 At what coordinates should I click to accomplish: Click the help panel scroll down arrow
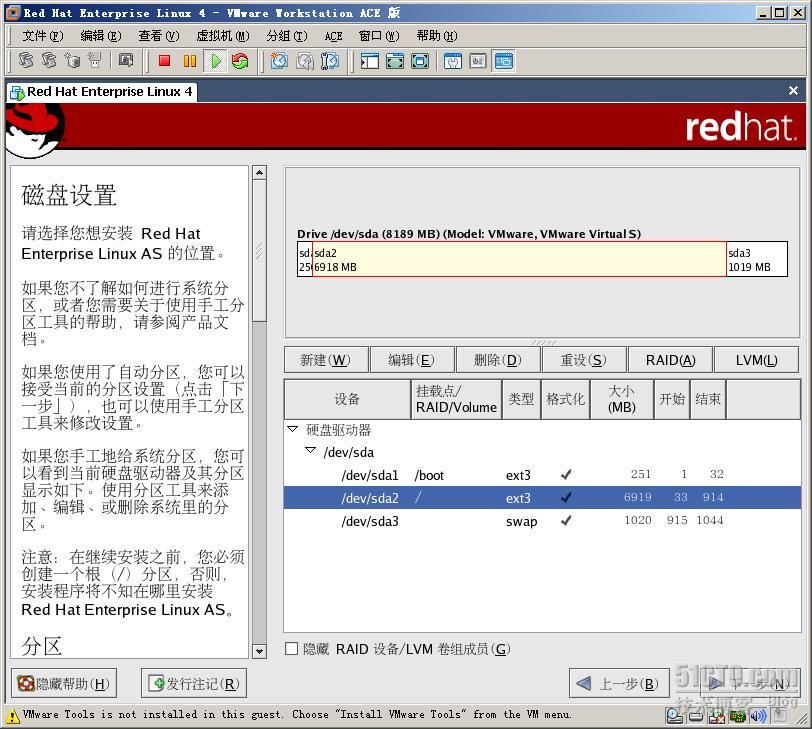click(x=260, y=651)
